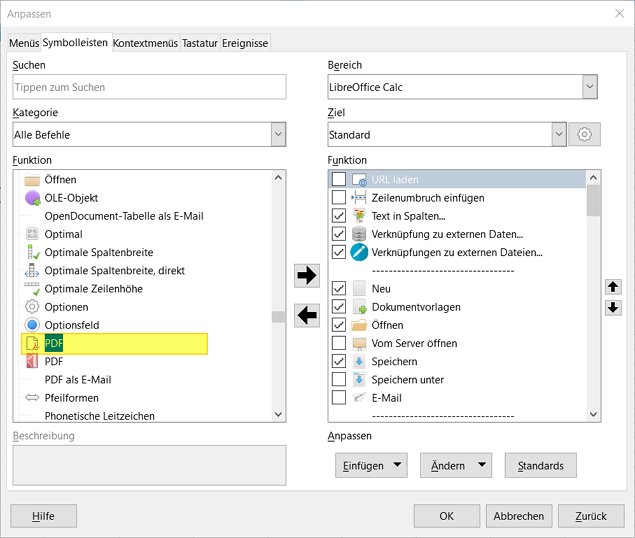Select OpenDocument-Tabelle als E-Mail entry
Screen dimensions: 635x538
coord(124,216)
